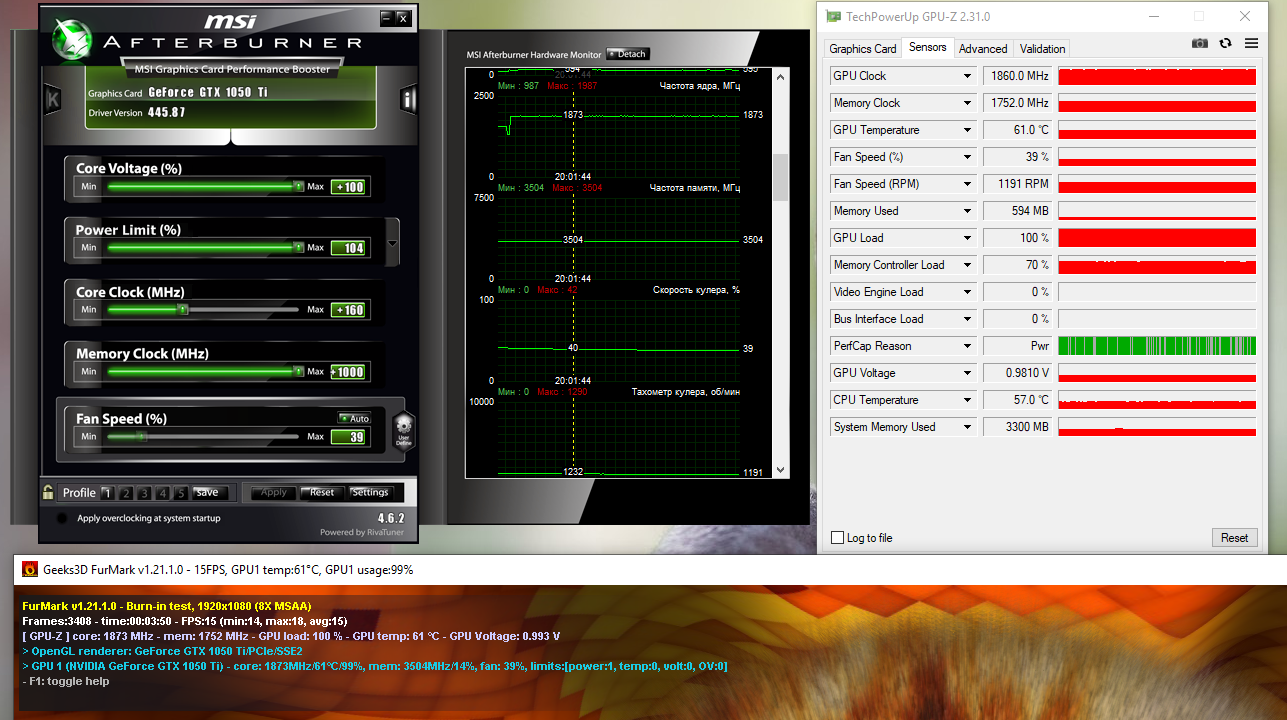This screenshot has width=1287, height=720.
Task: Select Afterburner profile slot 4
Action: coord(162,493)
